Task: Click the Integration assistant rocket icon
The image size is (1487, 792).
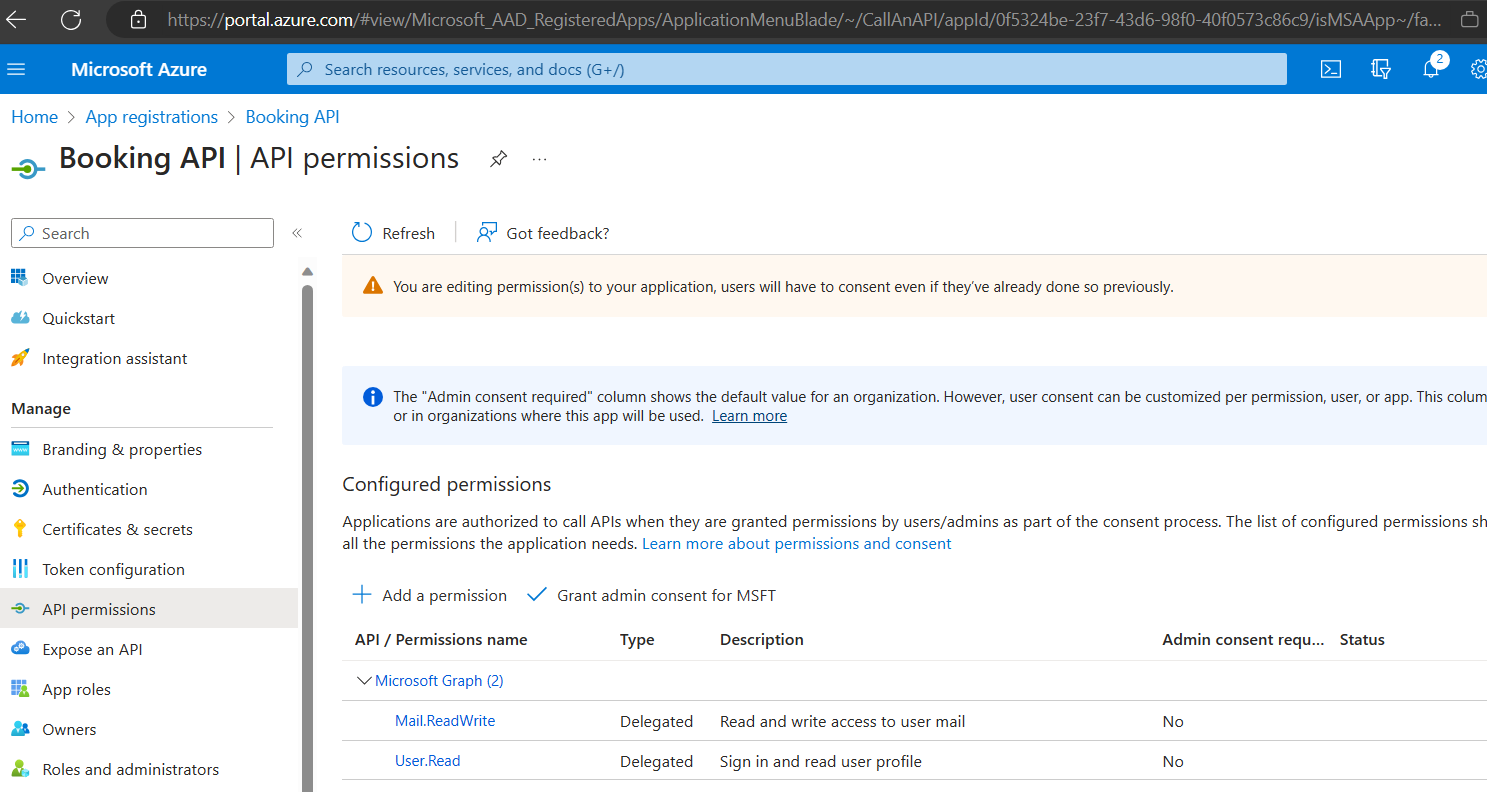Action: tap(20, 358)
